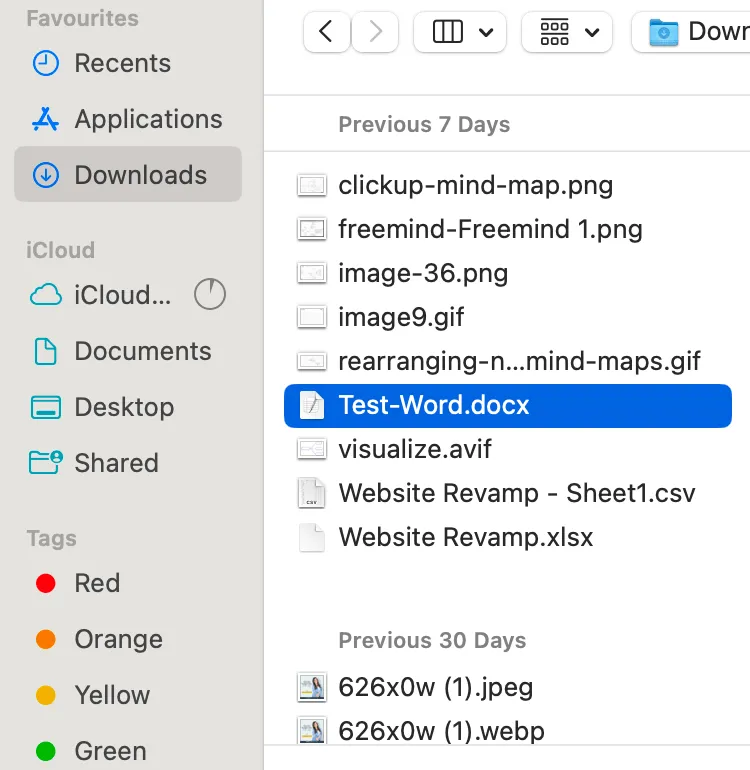Select Website Revamp - Sheet1.csv icon
Viewport: 750px width, 770px height.
(x=313, y=493)
